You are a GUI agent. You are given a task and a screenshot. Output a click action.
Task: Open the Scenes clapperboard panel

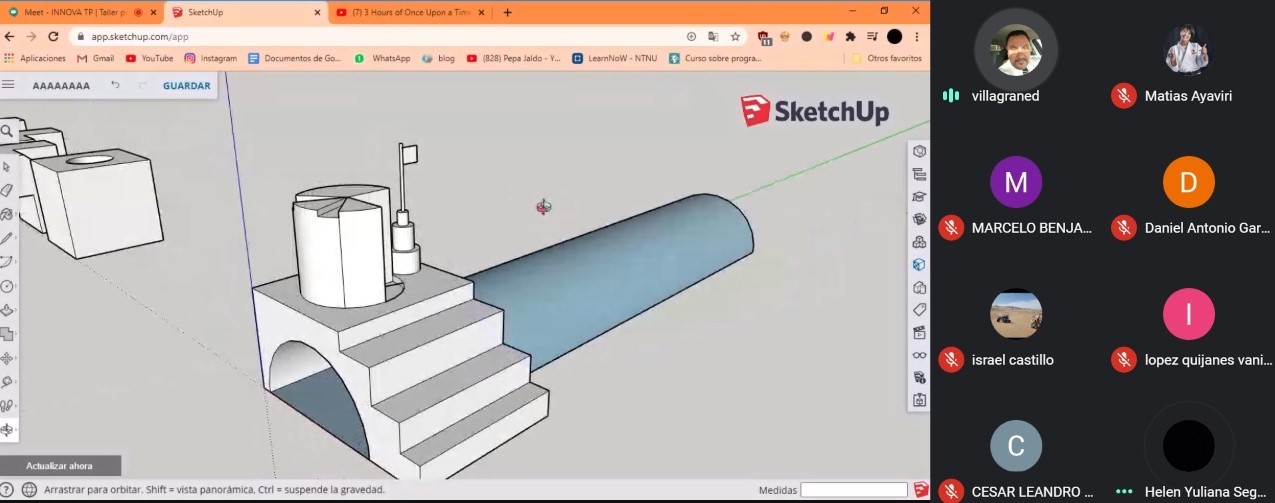(919, 333)
